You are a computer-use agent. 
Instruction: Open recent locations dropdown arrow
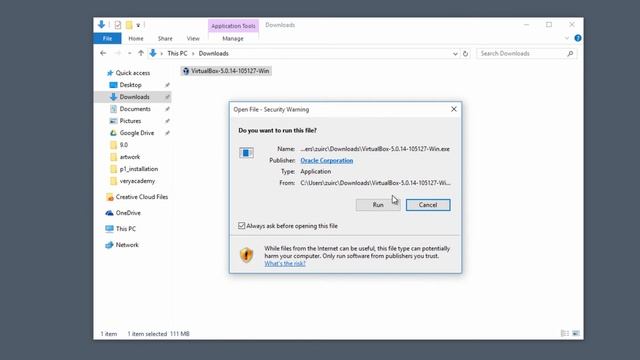[129, 53]
